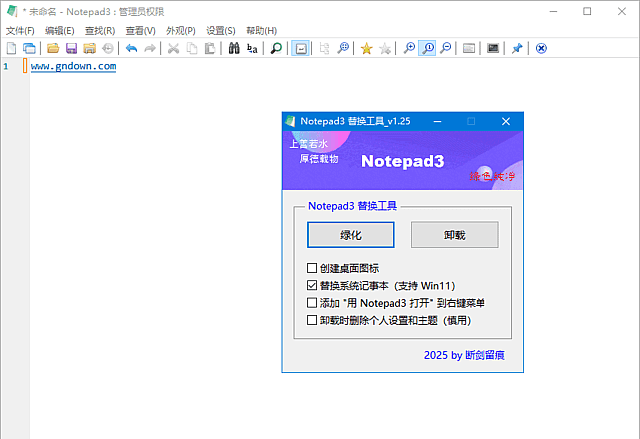Open the 查看(V) menu
Image resolution: width=640 pixels, height=439 pixels.
click(x=140, y=31)
